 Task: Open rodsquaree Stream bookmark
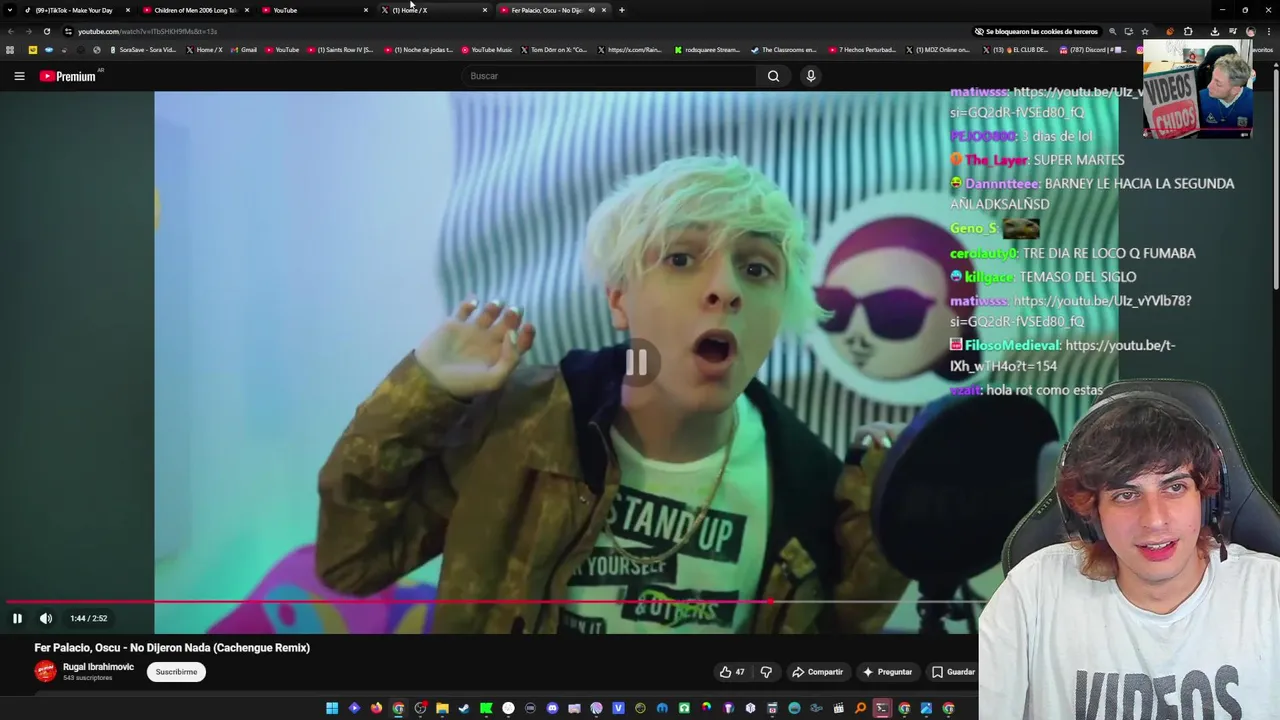708,50
